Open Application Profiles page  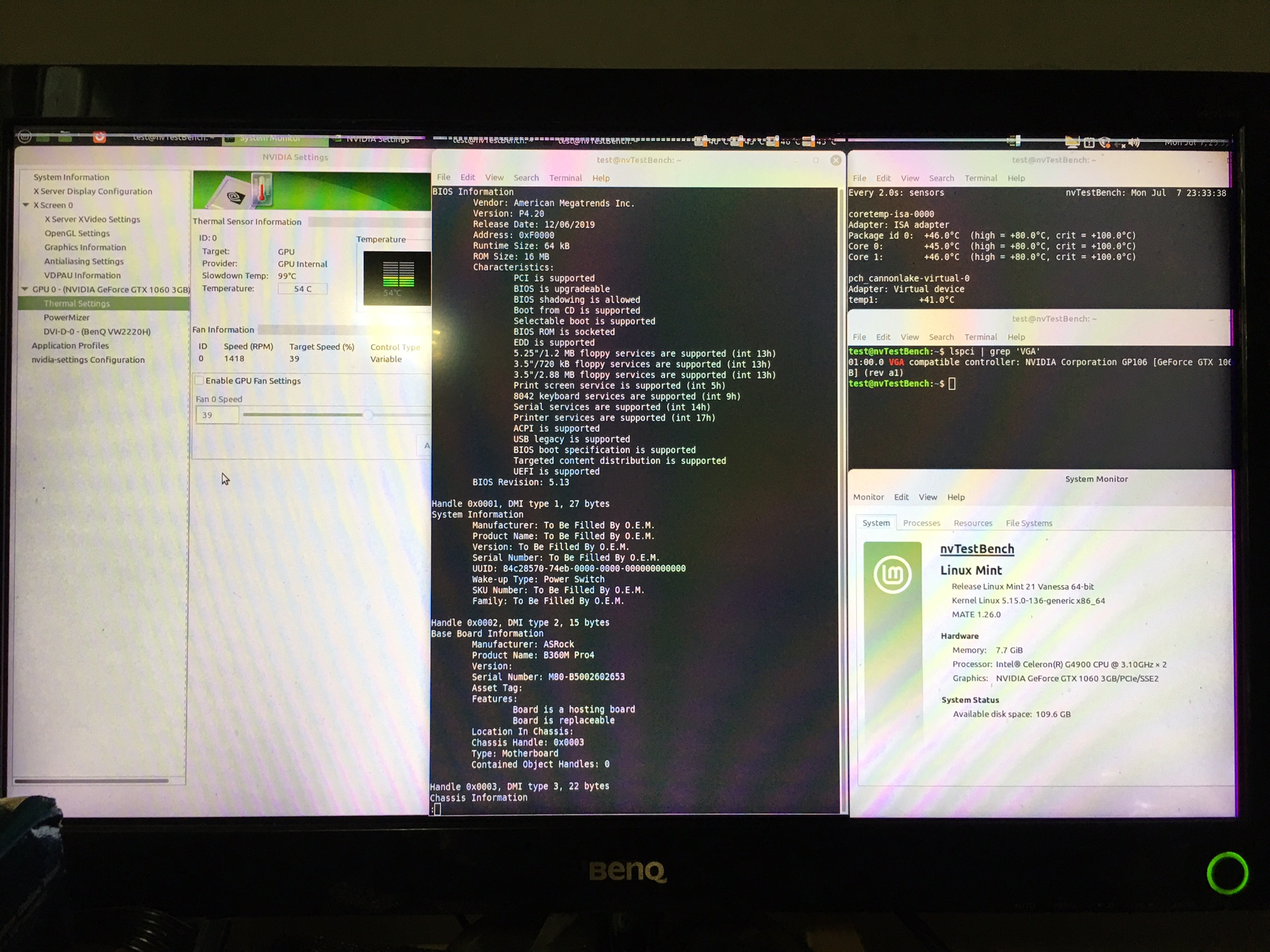(x=70, y=346)
